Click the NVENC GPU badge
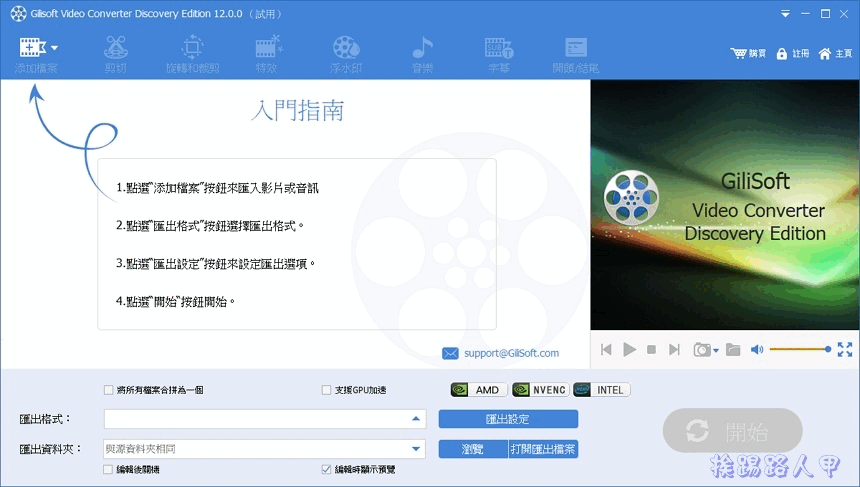Image resolution: width=860 pixels, height=487 pixels. [540, 390]
